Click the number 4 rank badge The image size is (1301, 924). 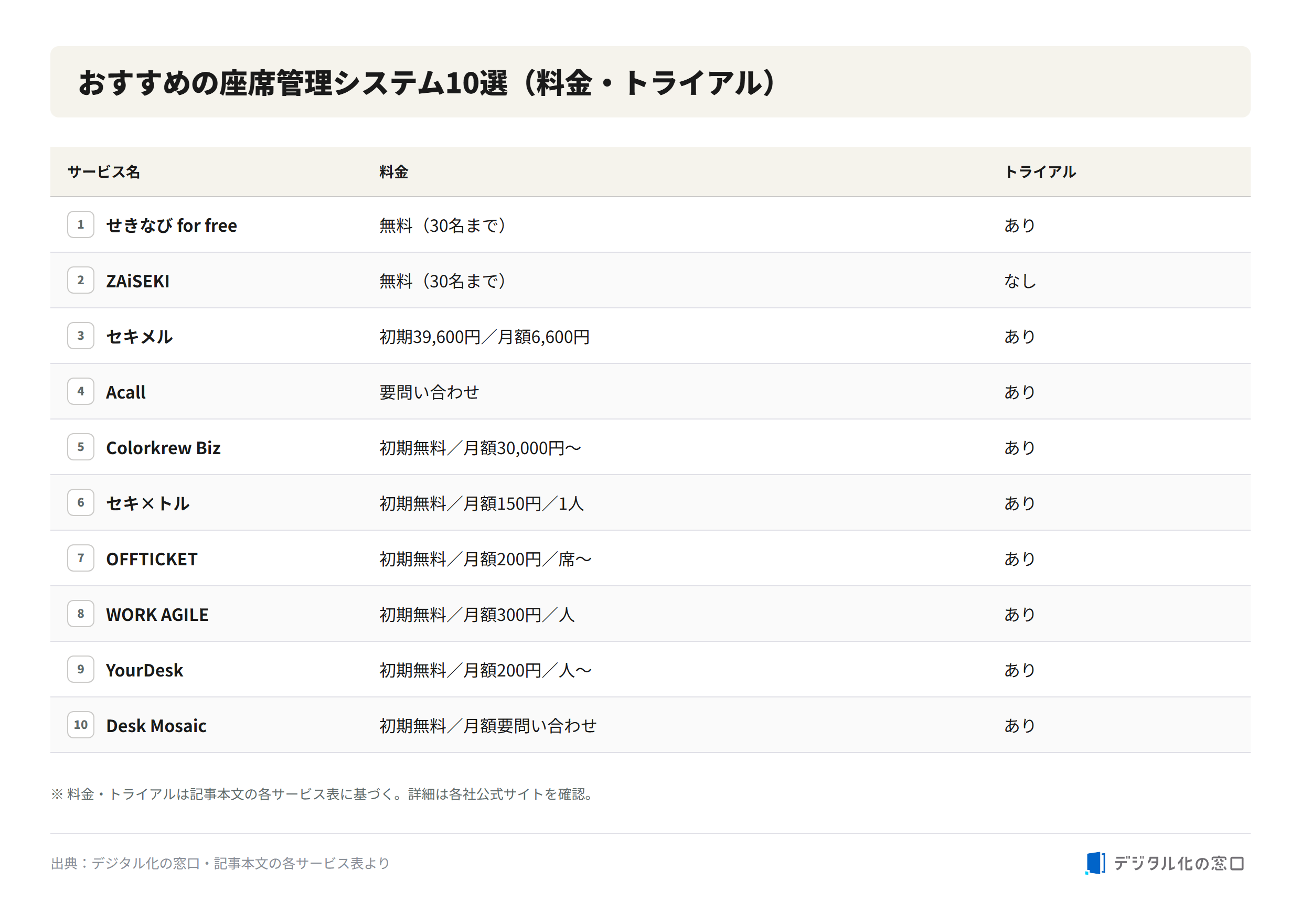click(81, 391)
